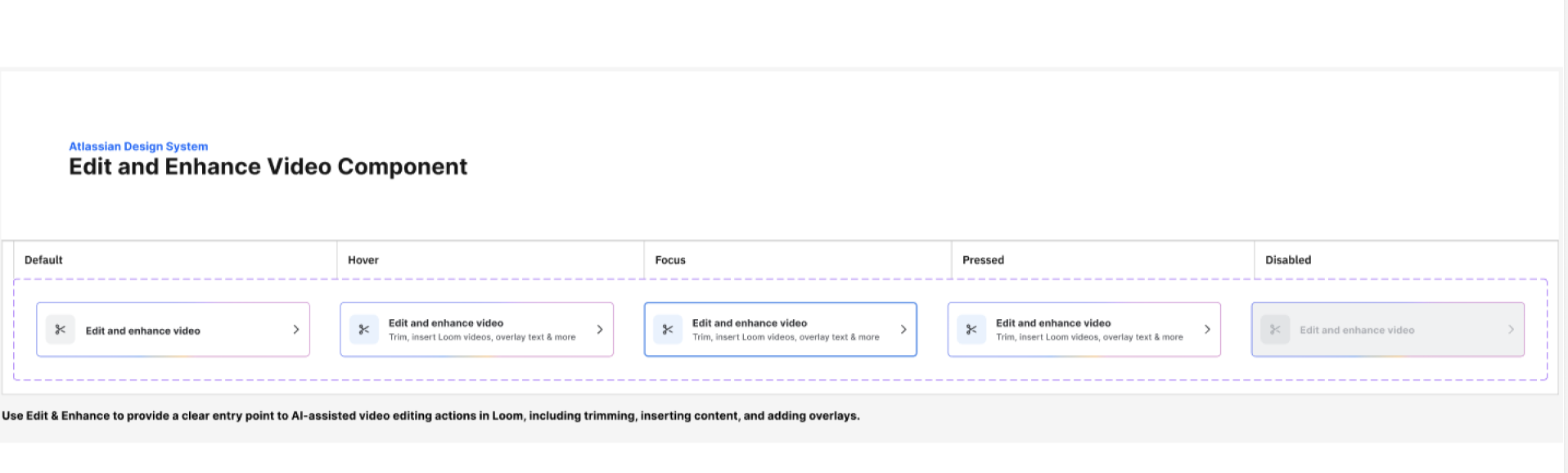Click the Pressed column header

[983, 260]
